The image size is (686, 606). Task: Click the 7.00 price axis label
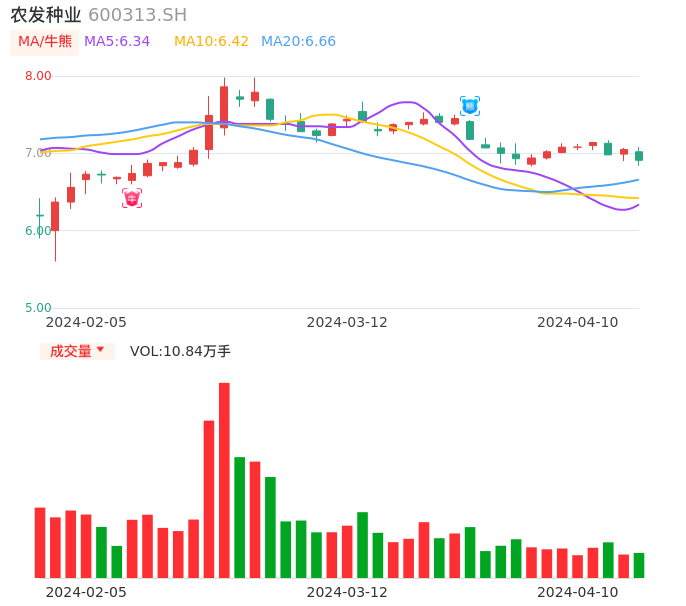point(38,153)
